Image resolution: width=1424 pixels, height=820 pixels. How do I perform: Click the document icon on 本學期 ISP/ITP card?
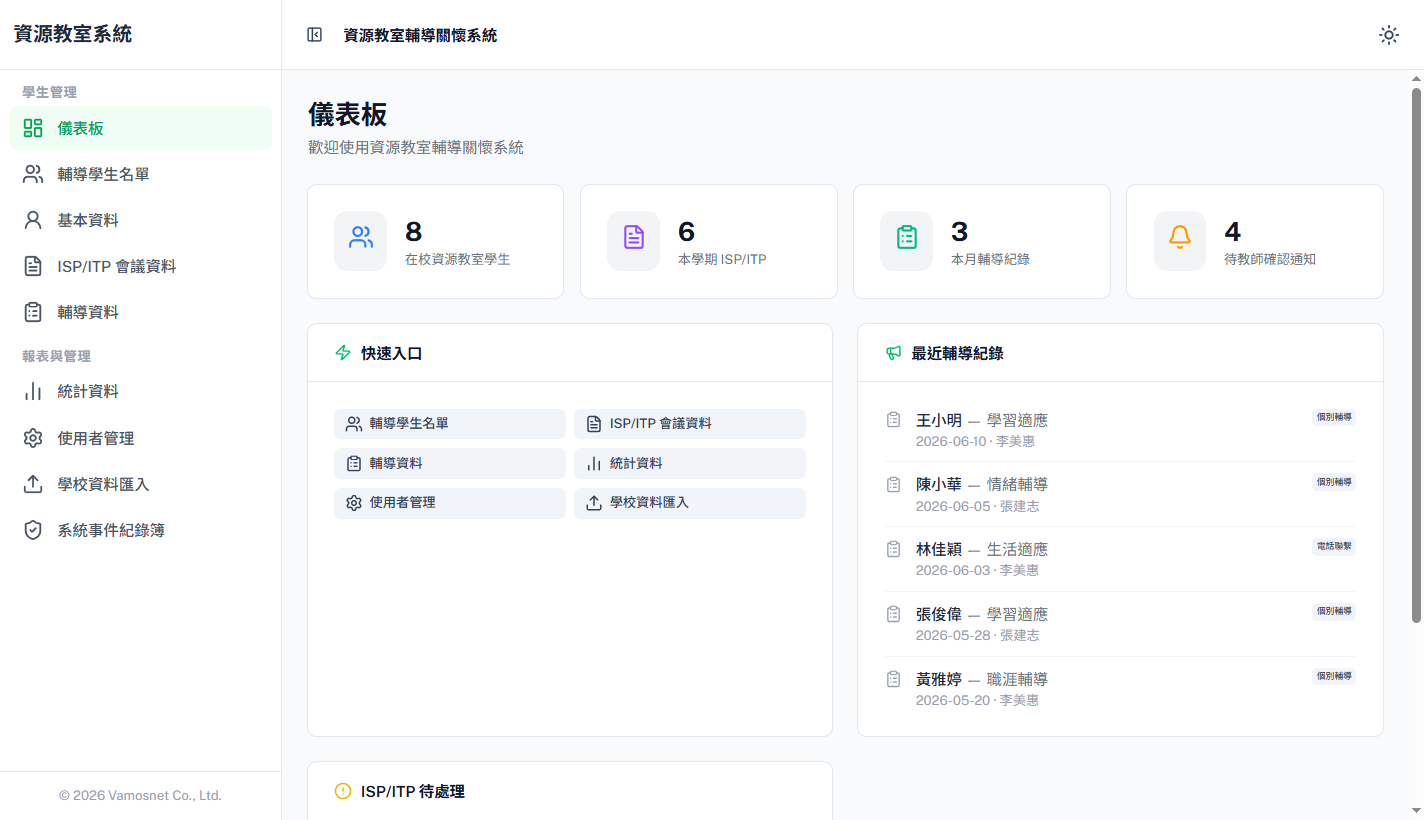coord(633,238)
